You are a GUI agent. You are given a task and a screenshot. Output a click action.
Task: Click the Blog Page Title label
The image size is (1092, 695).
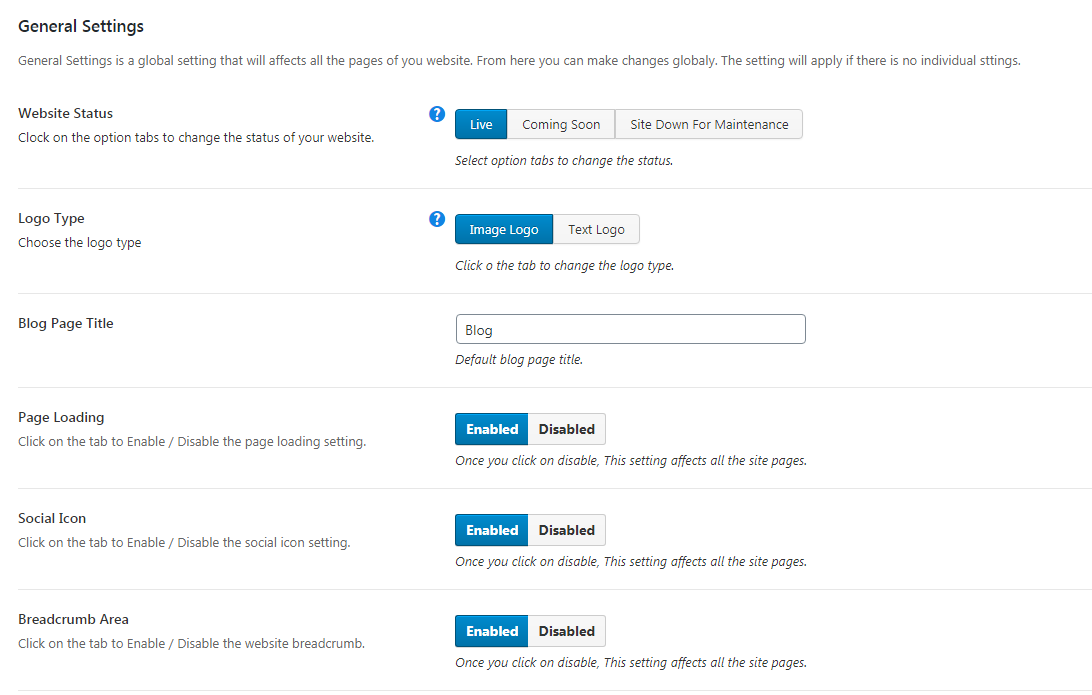pos(66,324)
